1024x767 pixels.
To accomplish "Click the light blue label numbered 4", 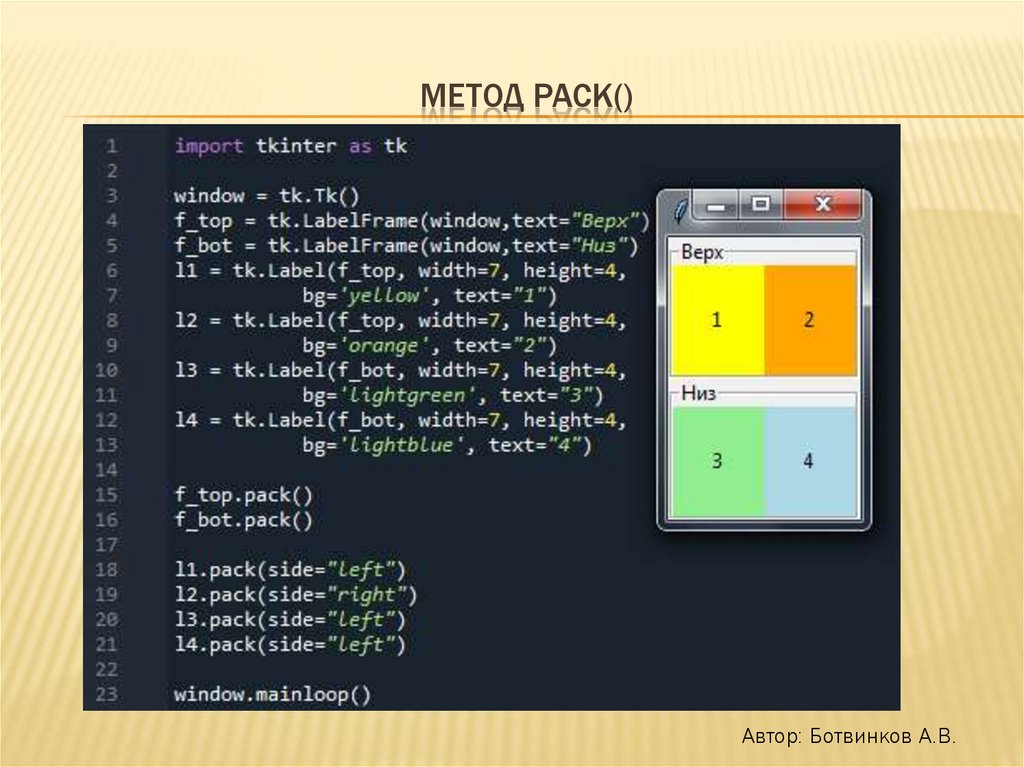I will click(x=810, y=461).
